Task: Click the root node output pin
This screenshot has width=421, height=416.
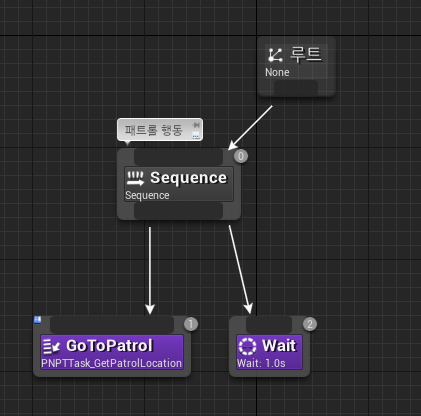Action: 296,88
